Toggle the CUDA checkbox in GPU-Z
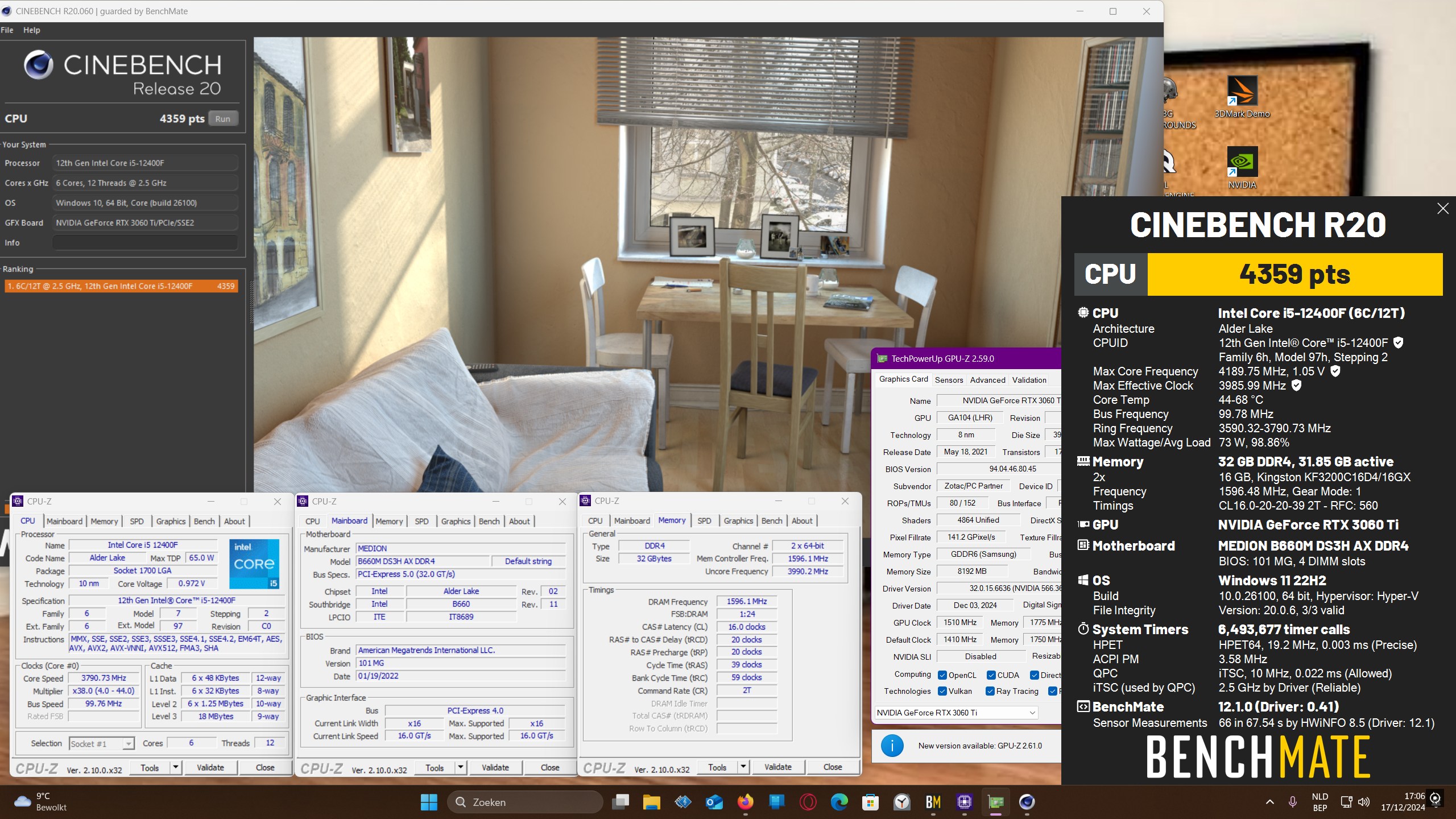 pyautogui.click(x=991, y=675)
